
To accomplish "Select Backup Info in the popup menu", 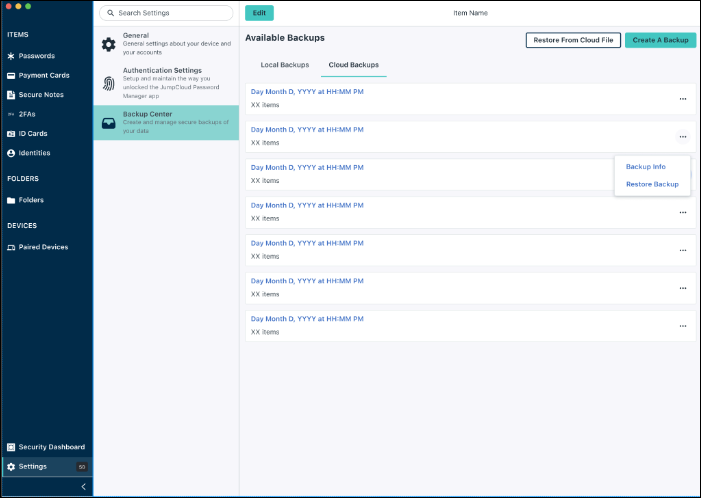I will pos(645,166).
